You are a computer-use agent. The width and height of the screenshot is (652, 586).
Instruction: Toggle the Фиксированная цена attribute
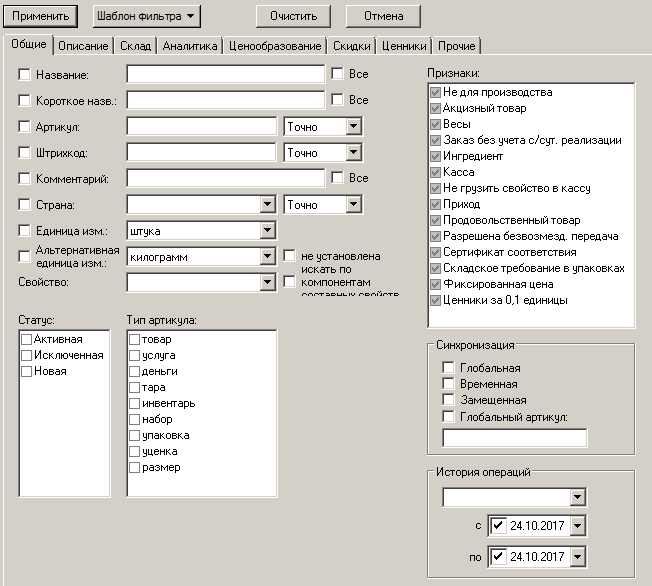coord(435,284)
